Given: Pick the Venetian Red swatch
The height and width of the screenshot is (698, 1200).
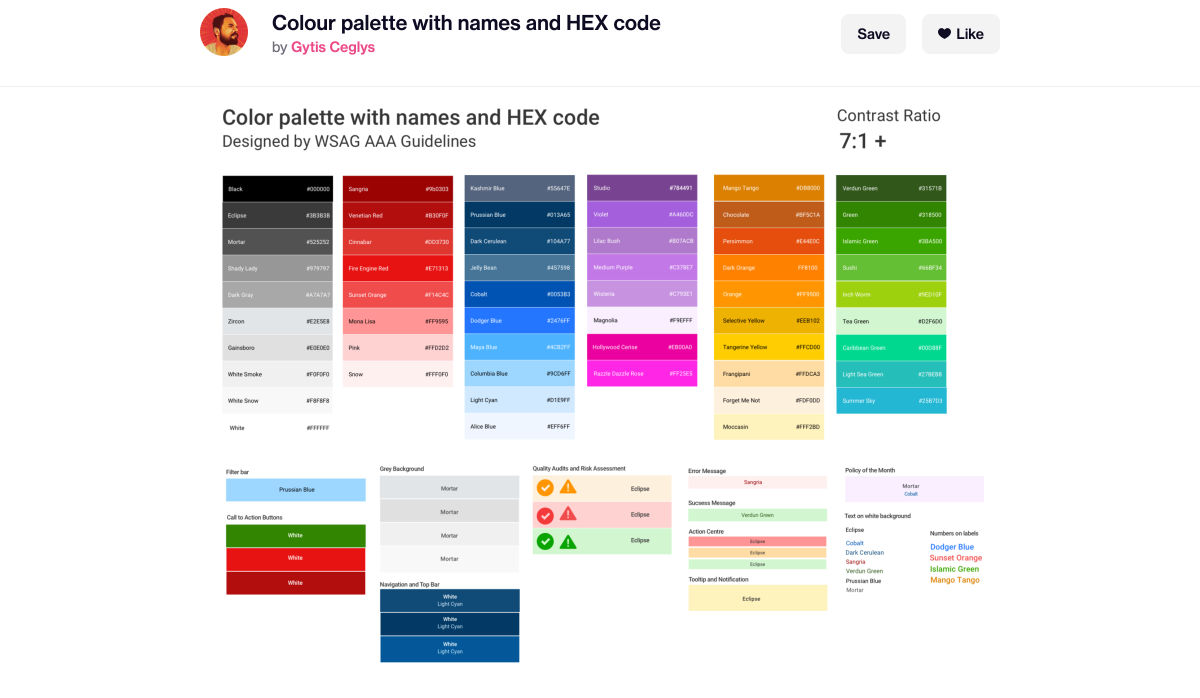Looking at the screenshot, I should point(398,215).
